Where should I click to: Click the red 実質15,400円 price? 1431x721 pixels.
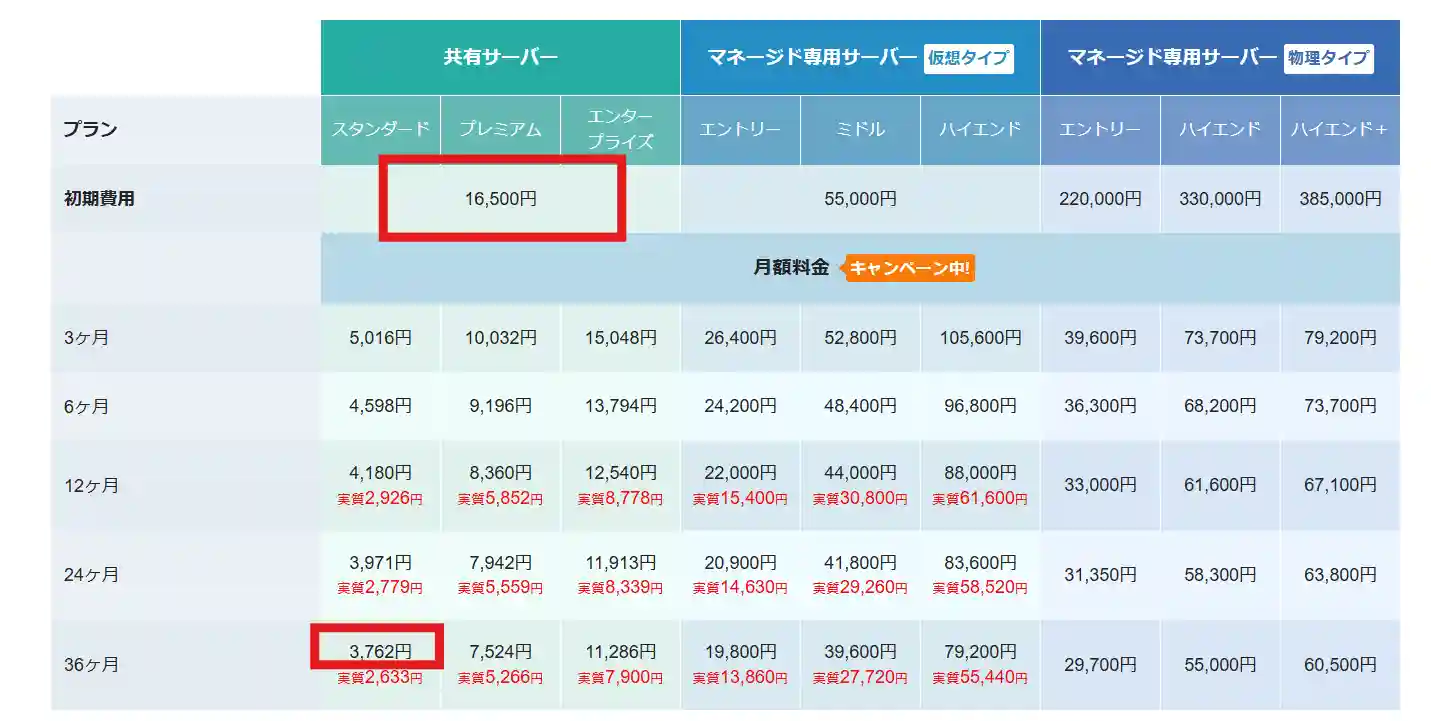pos(740,498)
